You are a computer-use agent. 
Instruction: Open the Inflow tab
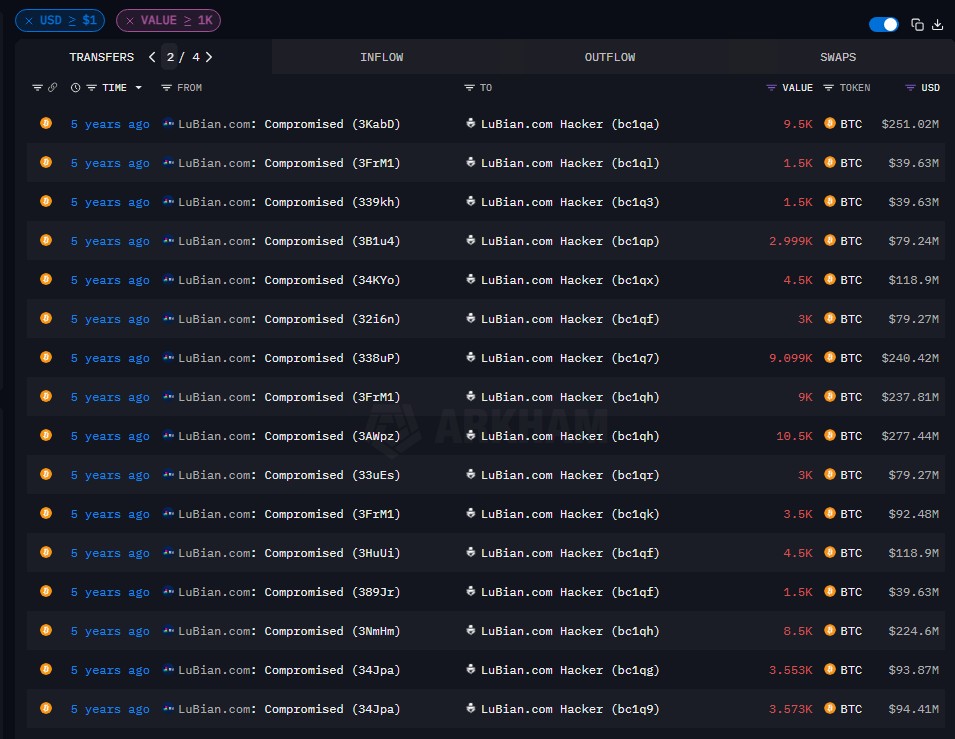point(381,57)
